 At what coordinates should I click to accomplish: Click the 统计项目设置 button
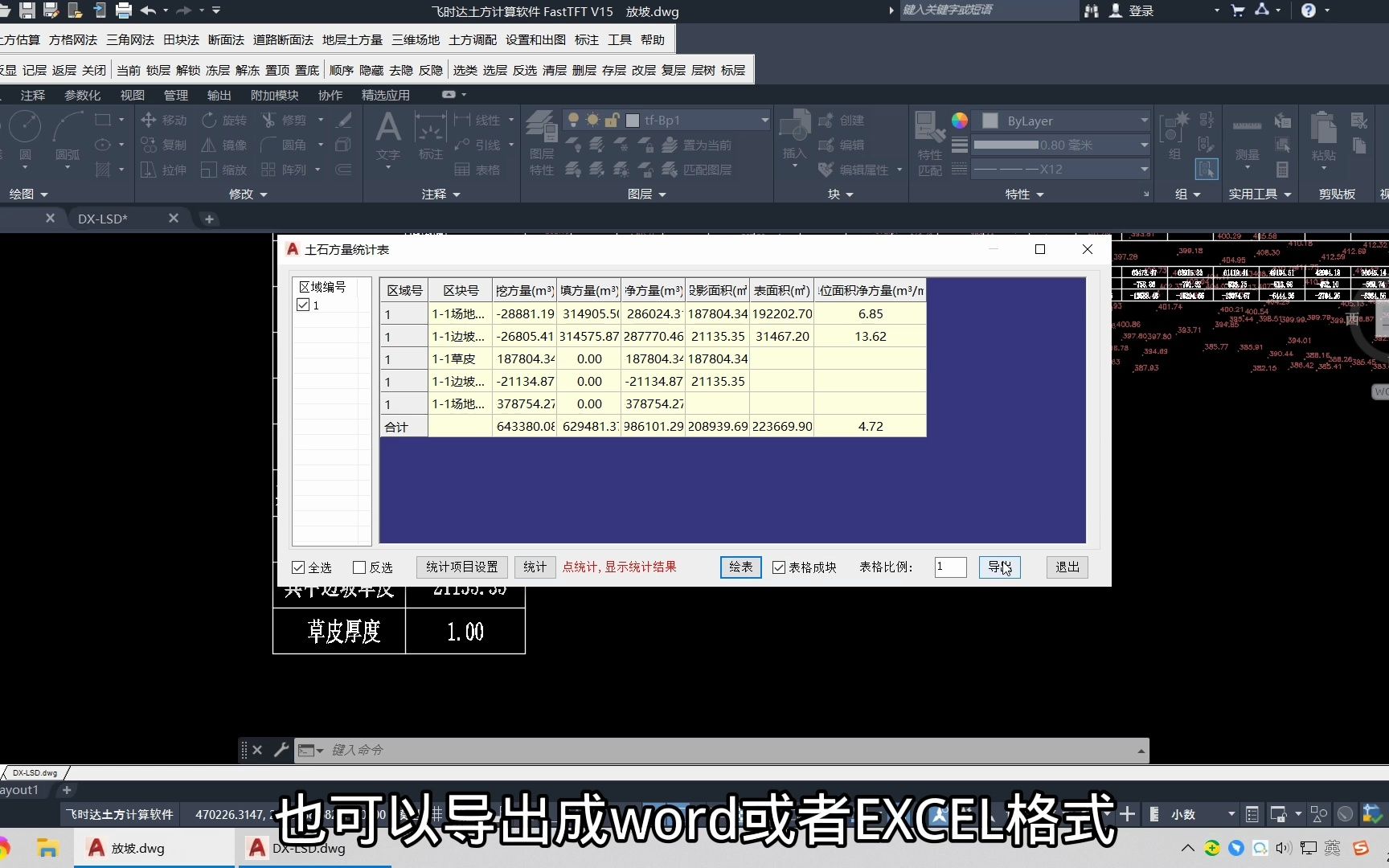tap(461, 567)
